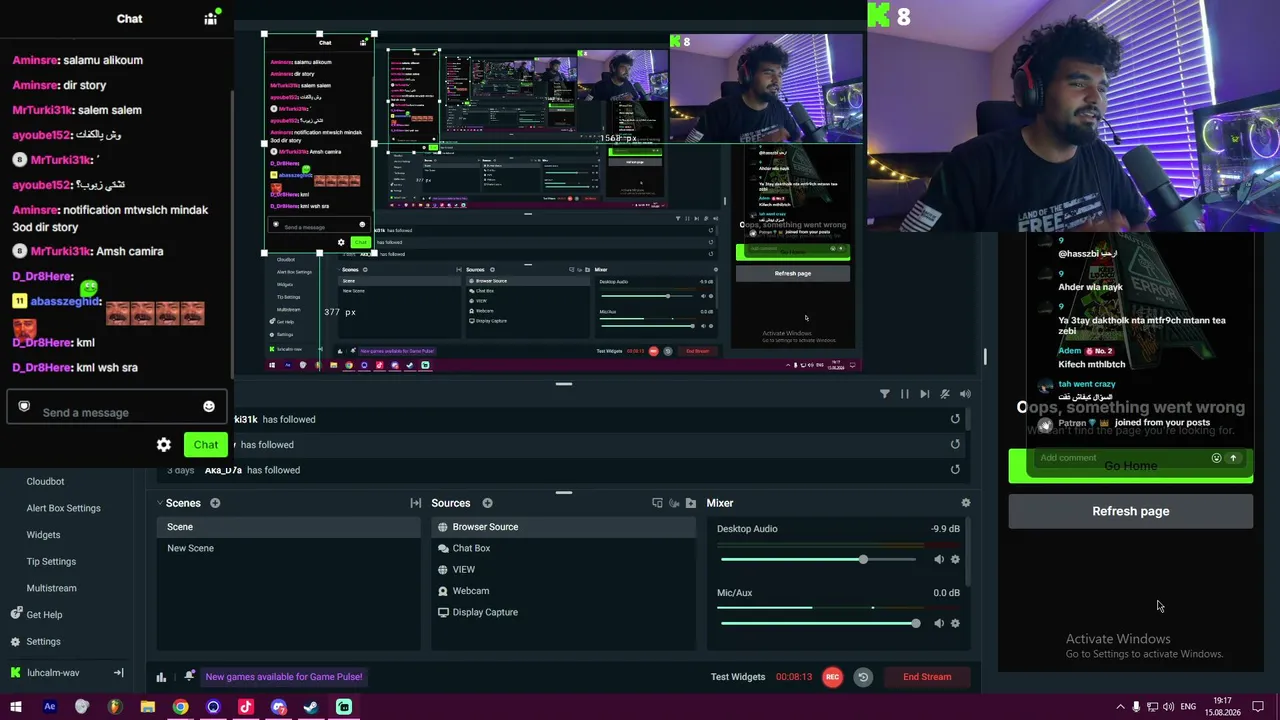
Task: Mute the Desktop Audio source
Action: [938, 559]
